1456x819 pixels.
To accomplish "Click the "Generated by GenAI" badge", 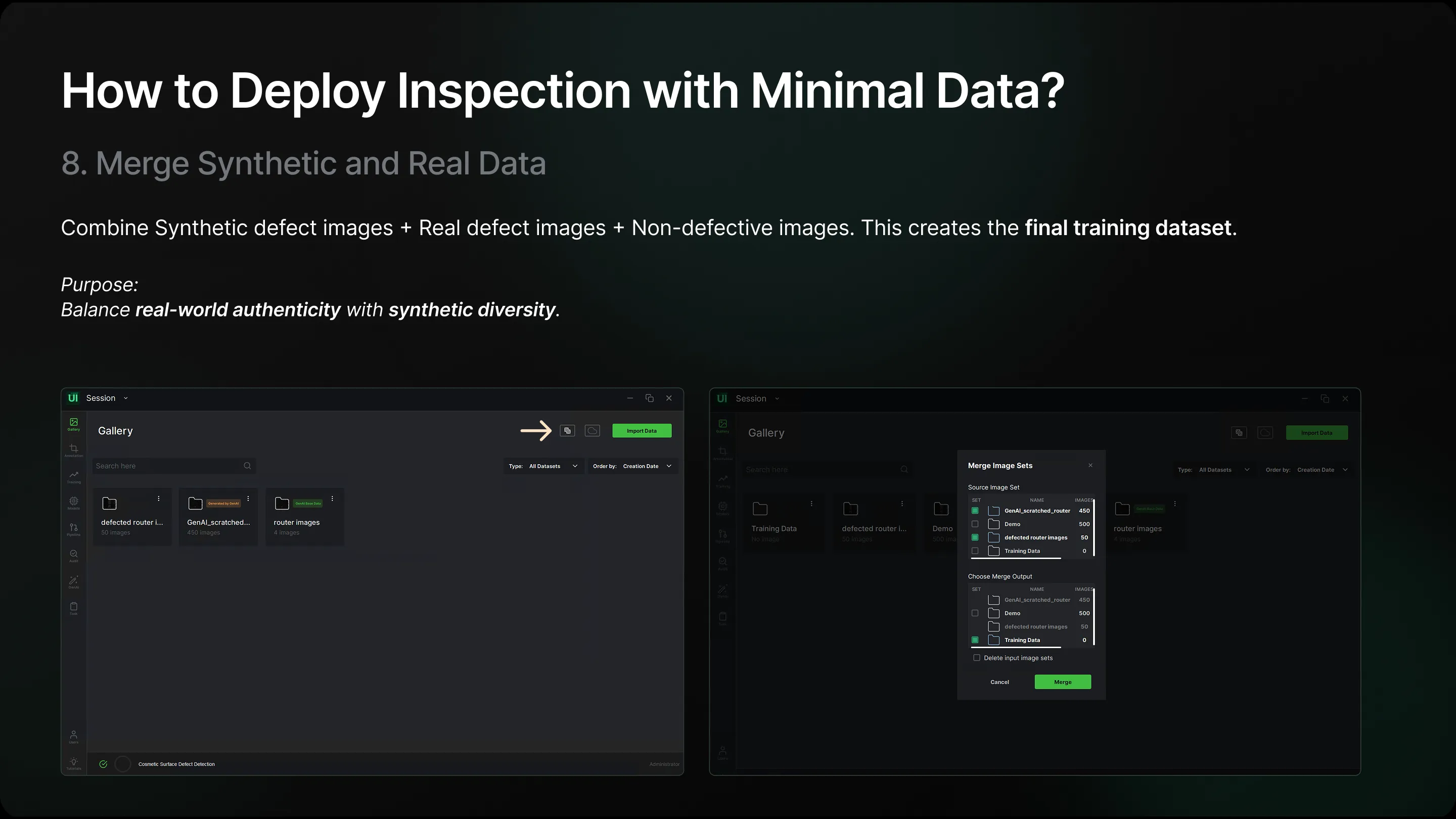I will [223, 503].
